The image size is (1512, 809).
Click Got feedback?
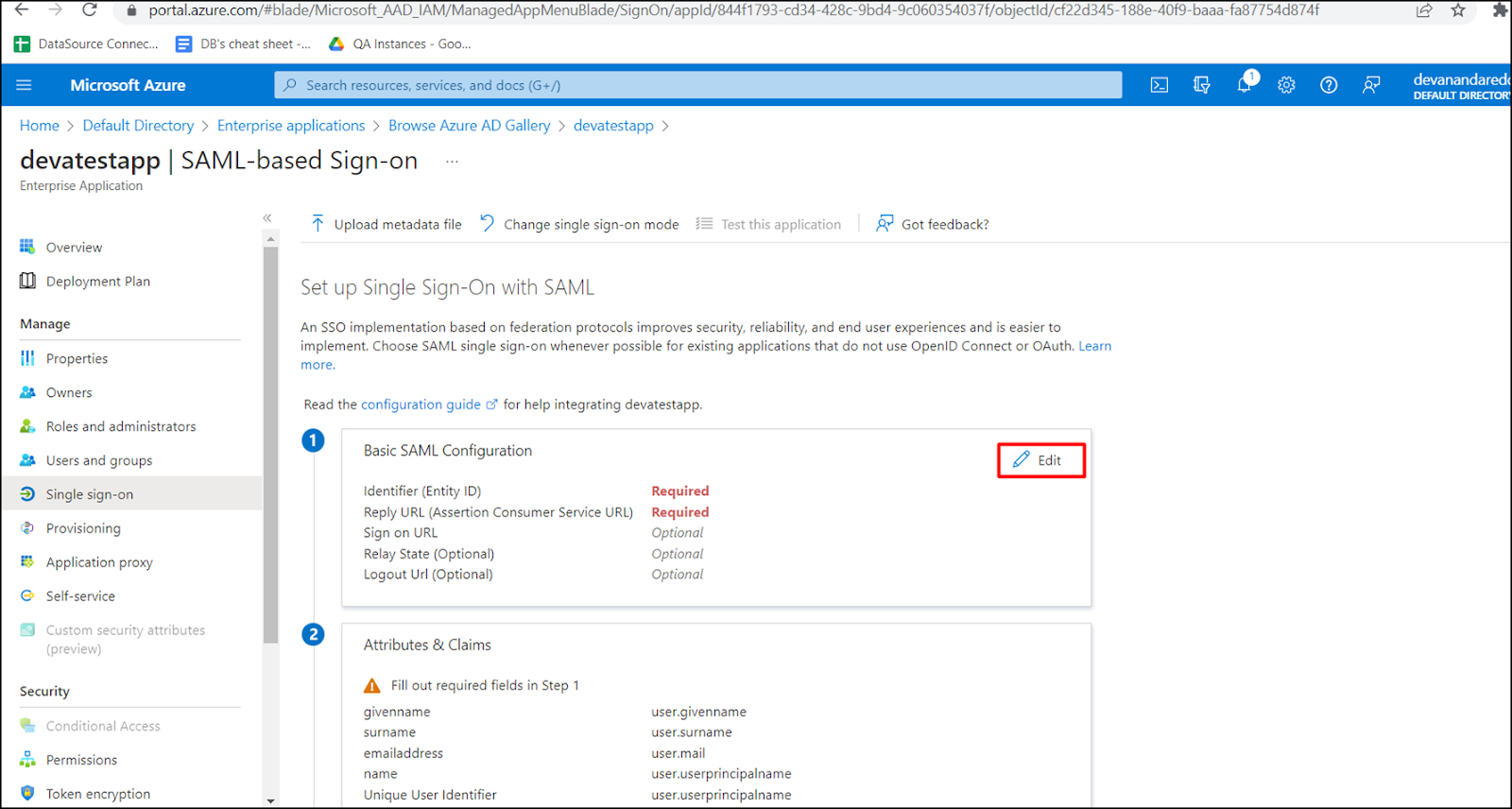point(932,224)
